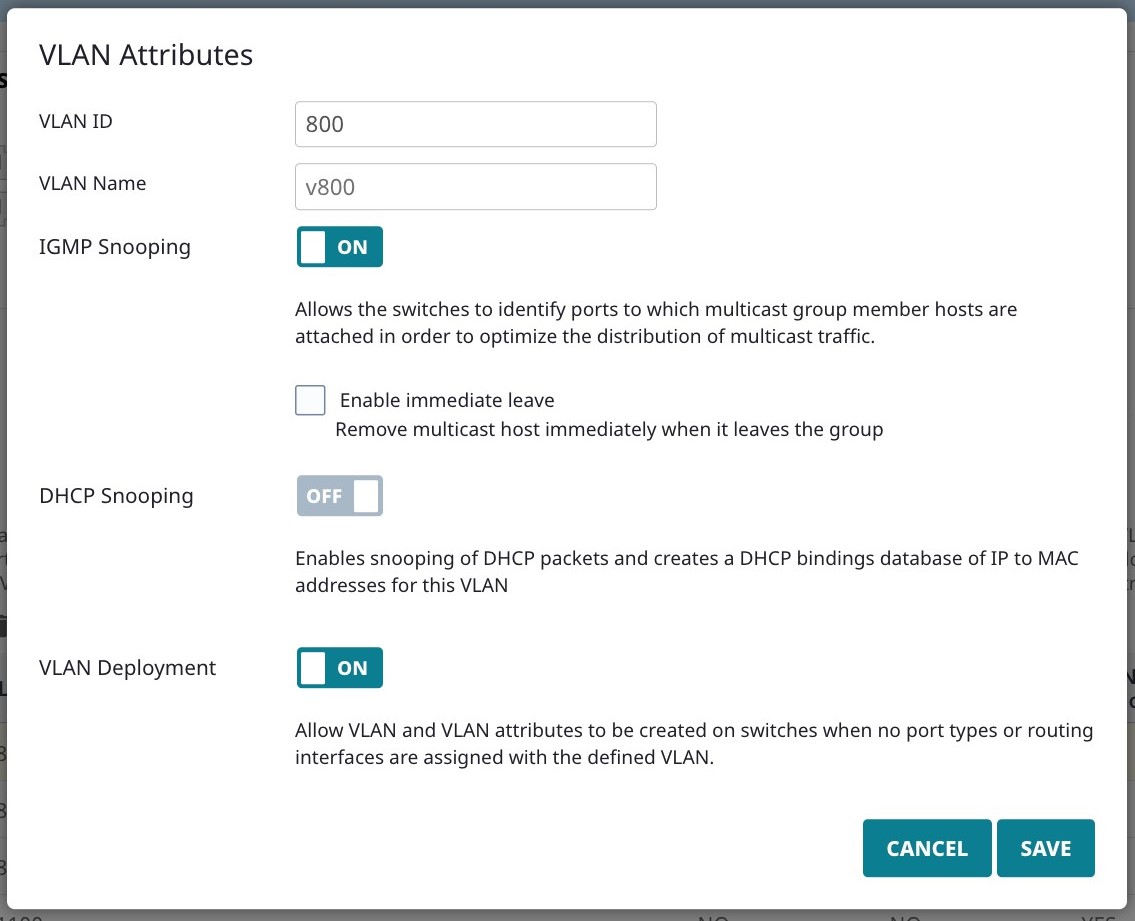Click the VLAN Name input field
Image resolution: width=1135 pixels, height=921 pixels.
(x=475, y=186)
